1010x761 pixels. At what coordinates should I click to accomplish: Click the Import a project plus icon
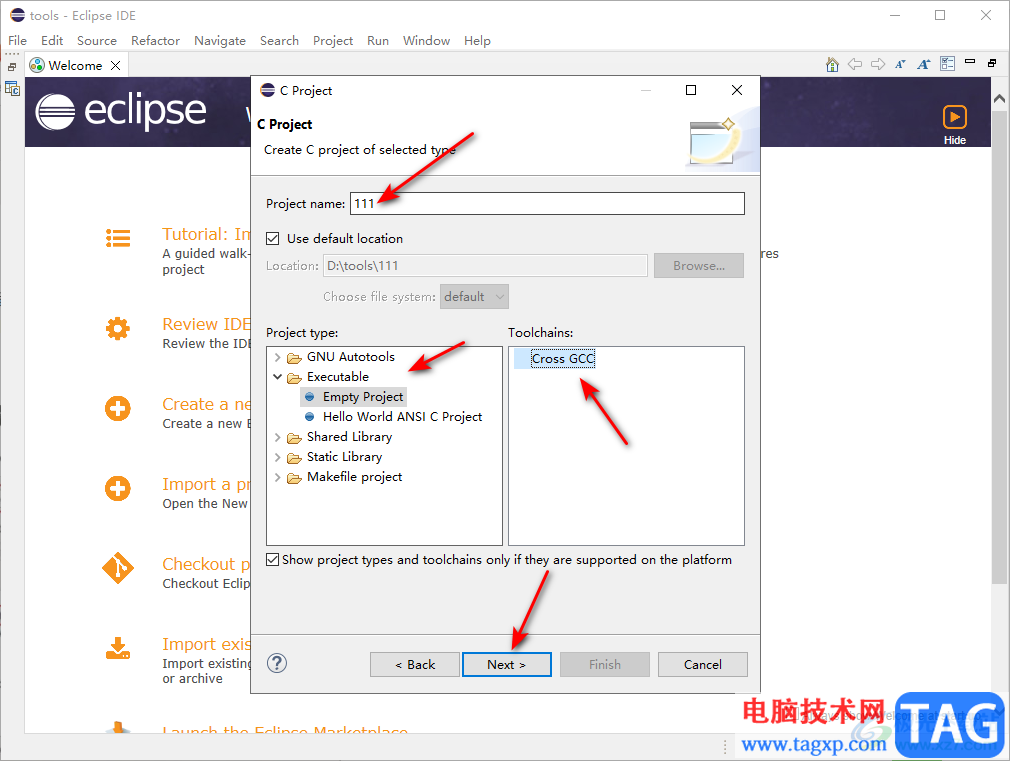click(118, 488)
